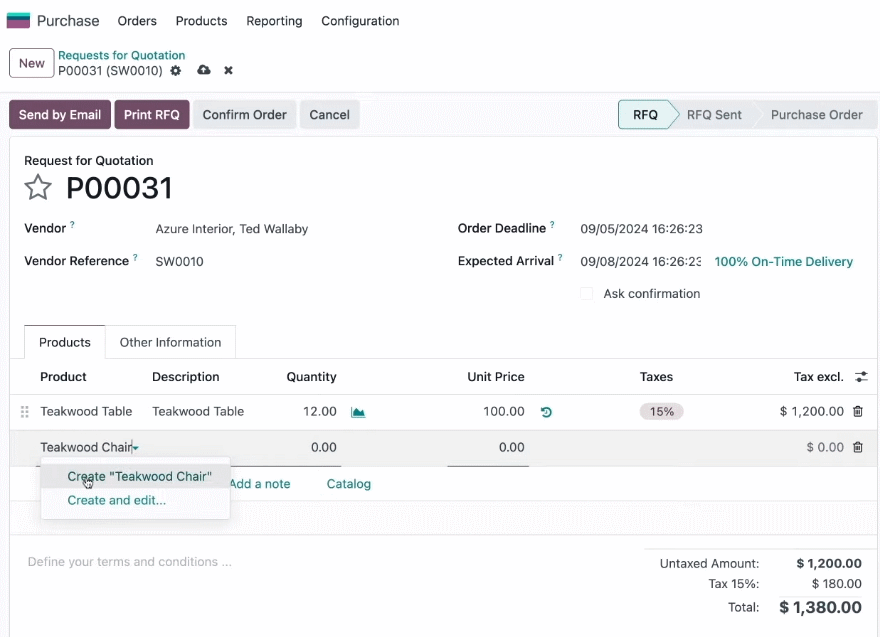This screenshot has height=637, width=880.
Task: Enable the Ask confirmation checkbox
Action: pos(586,294)
